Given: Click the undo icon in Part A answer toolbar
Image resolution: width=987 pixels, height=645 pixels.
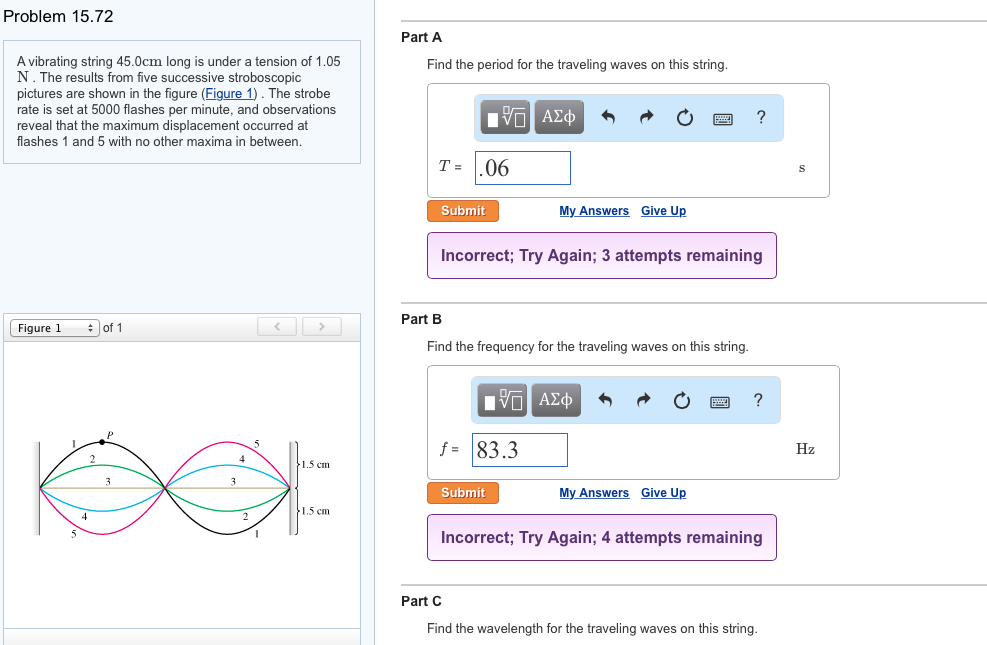Looking at the screenshot, I should point(609,117).
